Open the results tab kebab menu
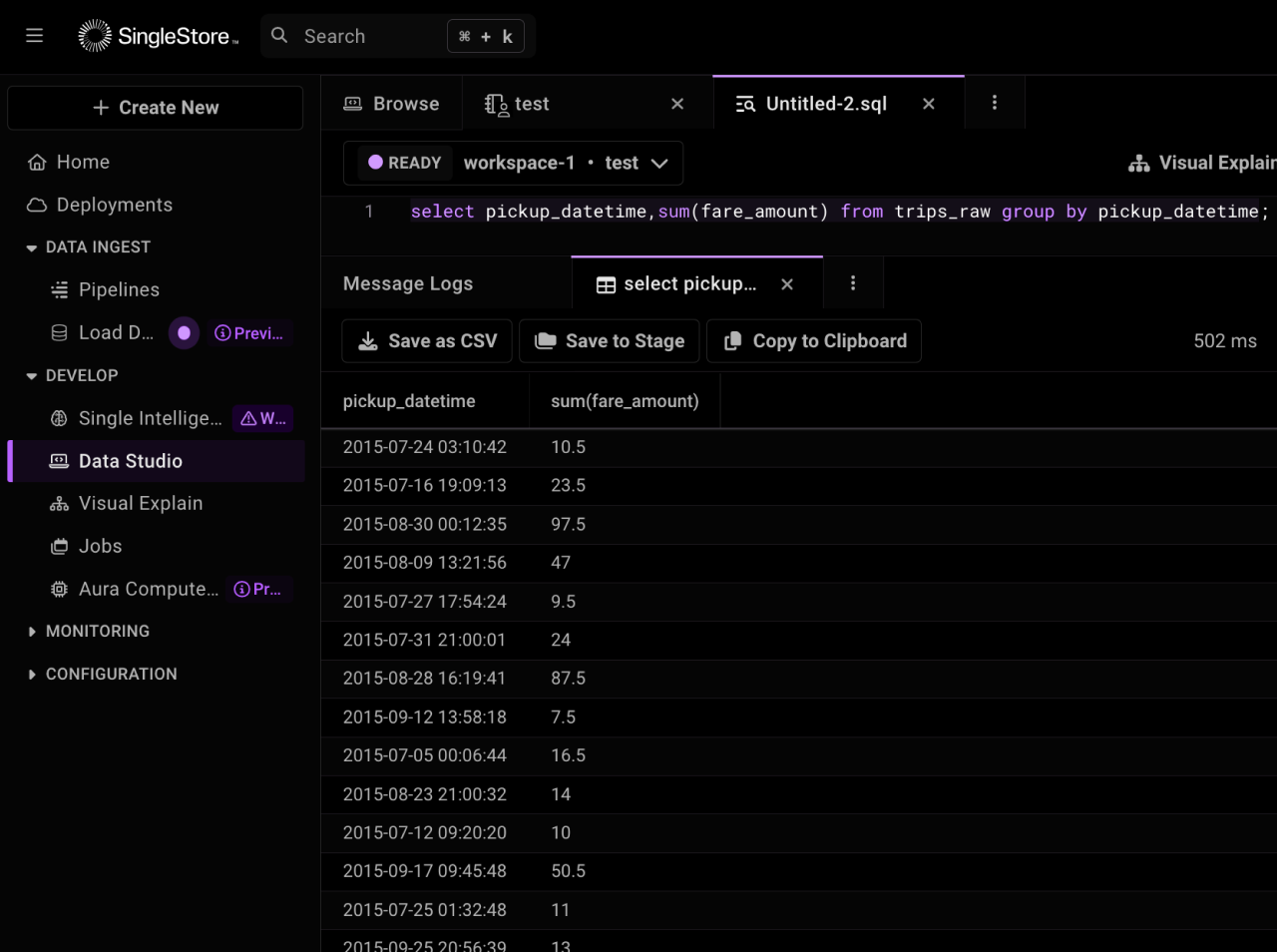The image size is (1277, 952). pos(852,284)
